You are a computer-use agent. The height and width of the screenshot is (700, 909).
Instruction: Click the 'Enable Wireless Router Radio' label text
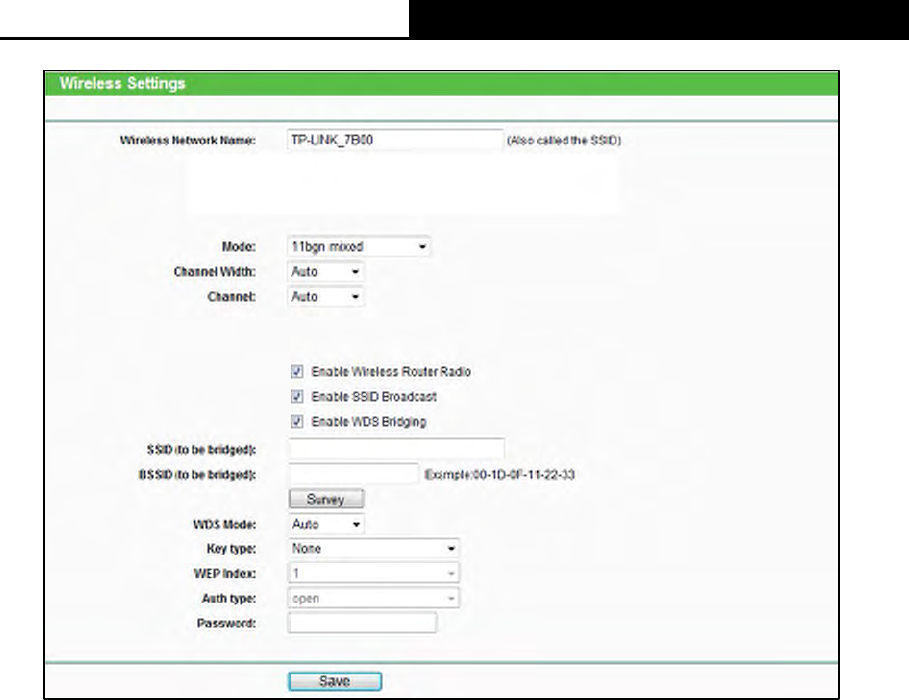(391, 372)
